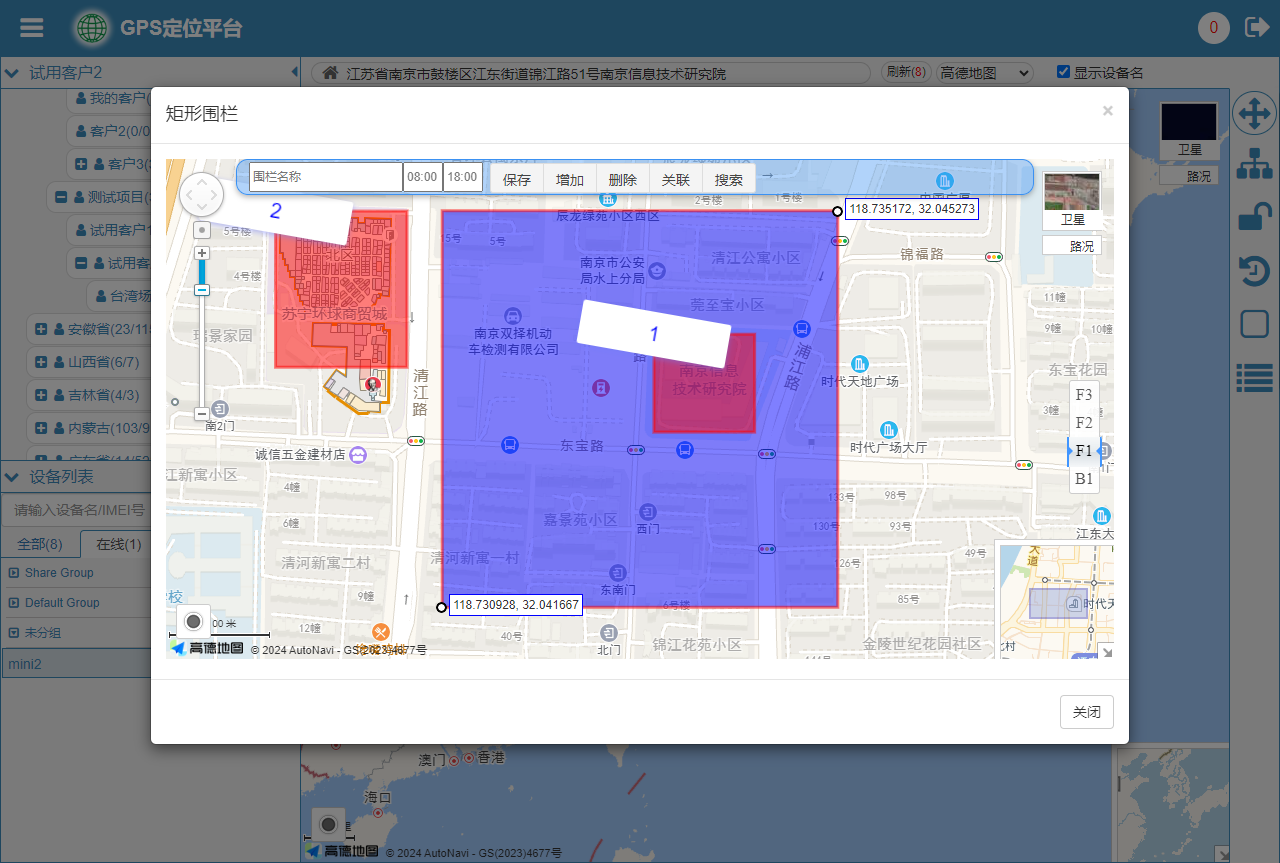1280x863 pixels.
Task: Open the notification counter badge showing 0
Action: click(x=1214, y=28)
